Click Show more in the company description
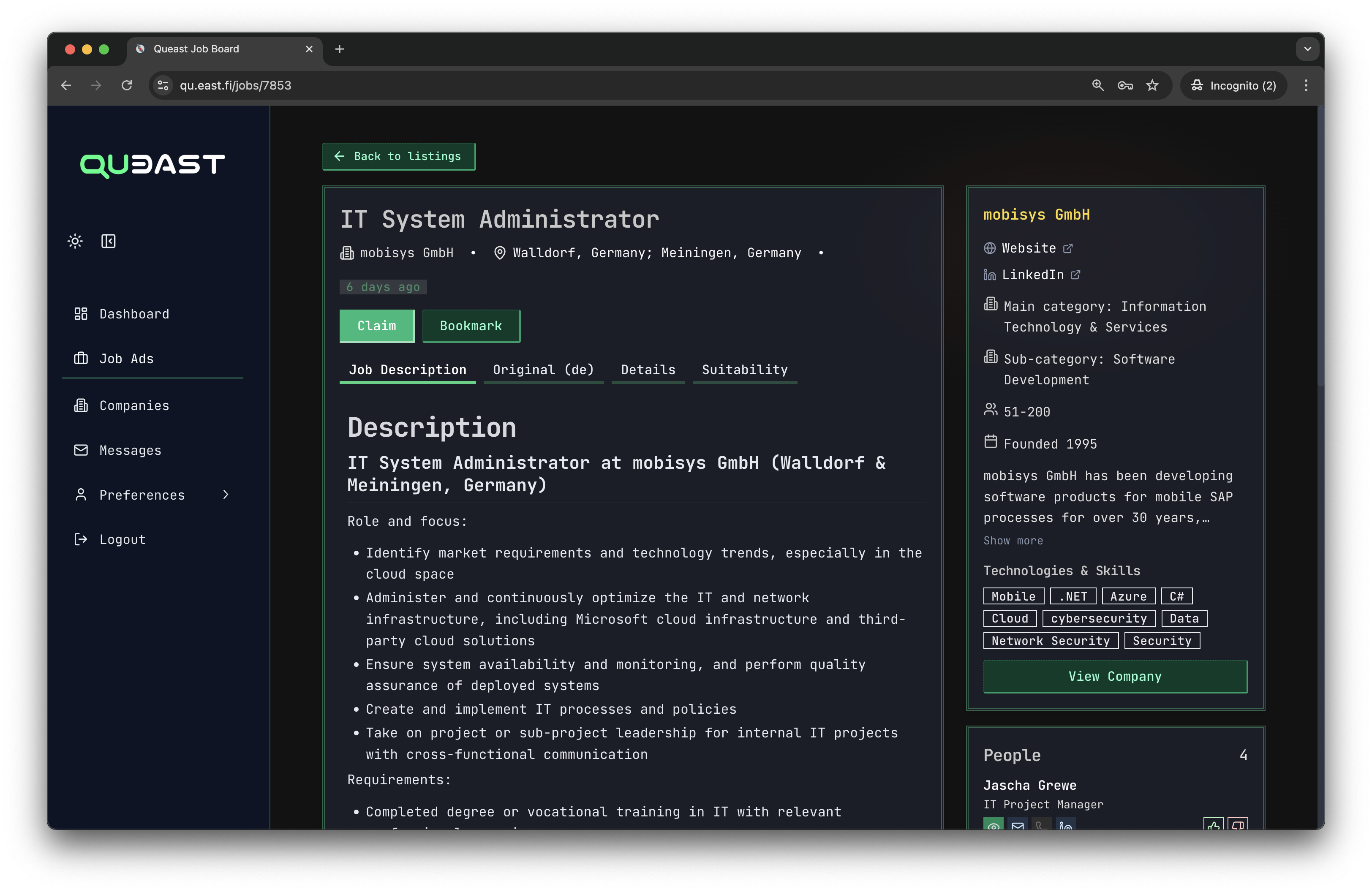 coord(1013,541)
